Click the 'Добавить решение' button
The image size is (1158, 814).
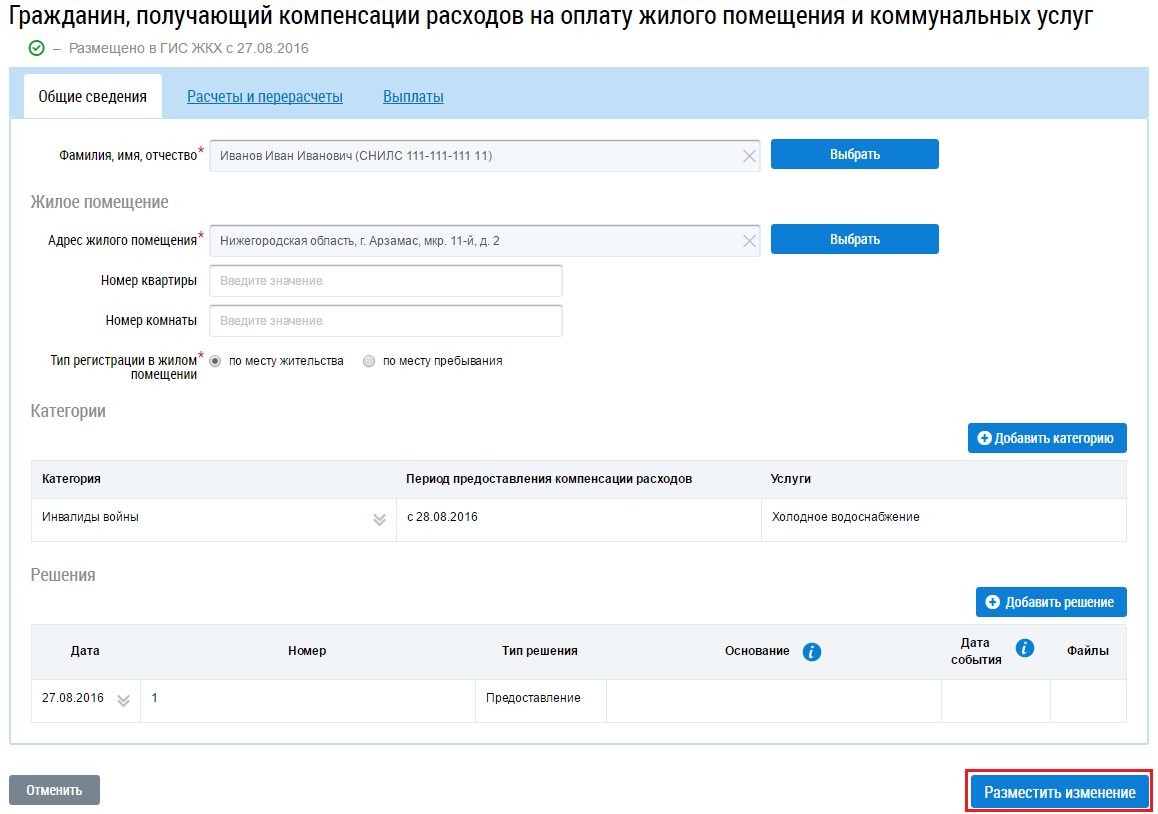(1050, 602)
